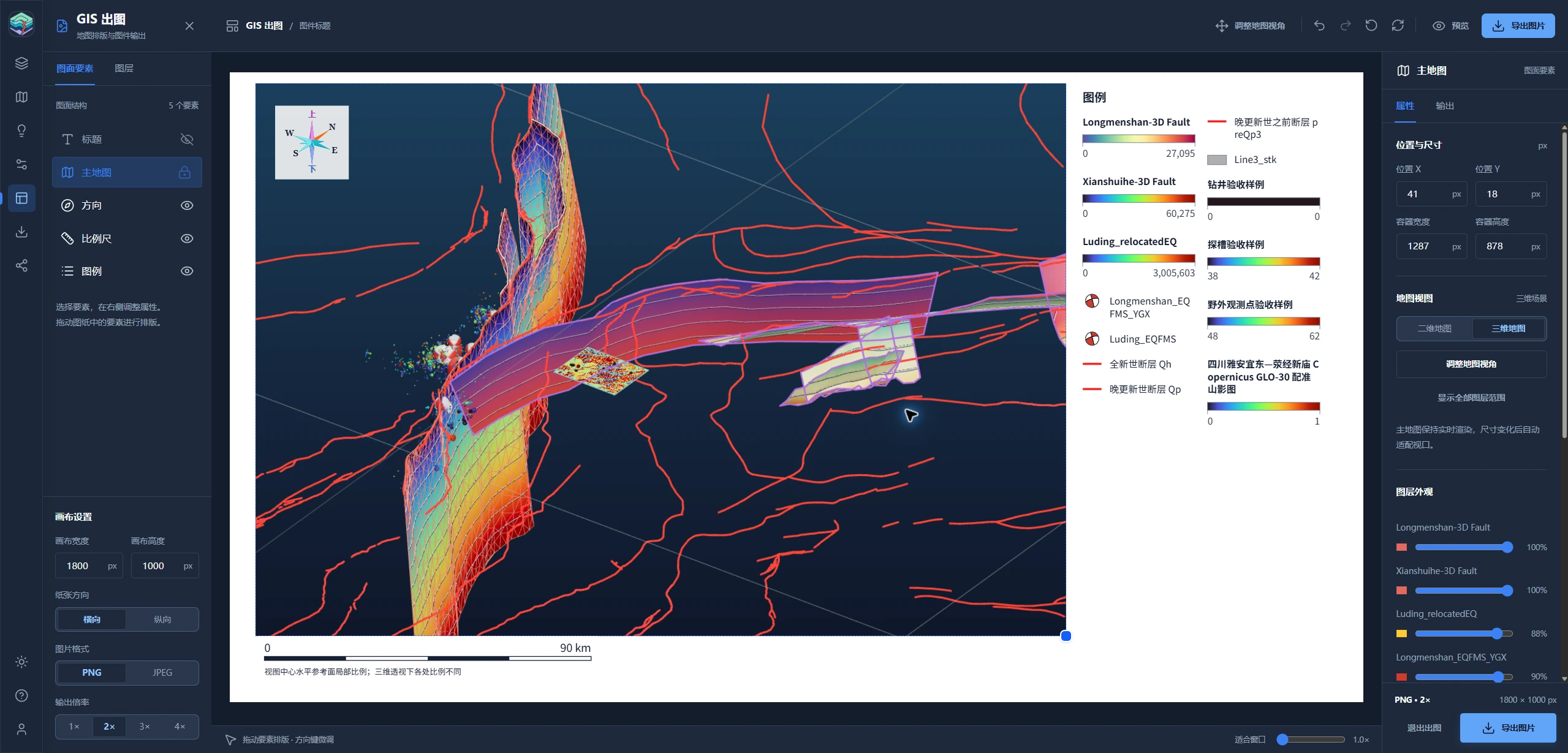Open the sliders settings sidebar icon
The width and height of the screenshot is (1568, 753).
click(x=21, y=164)
